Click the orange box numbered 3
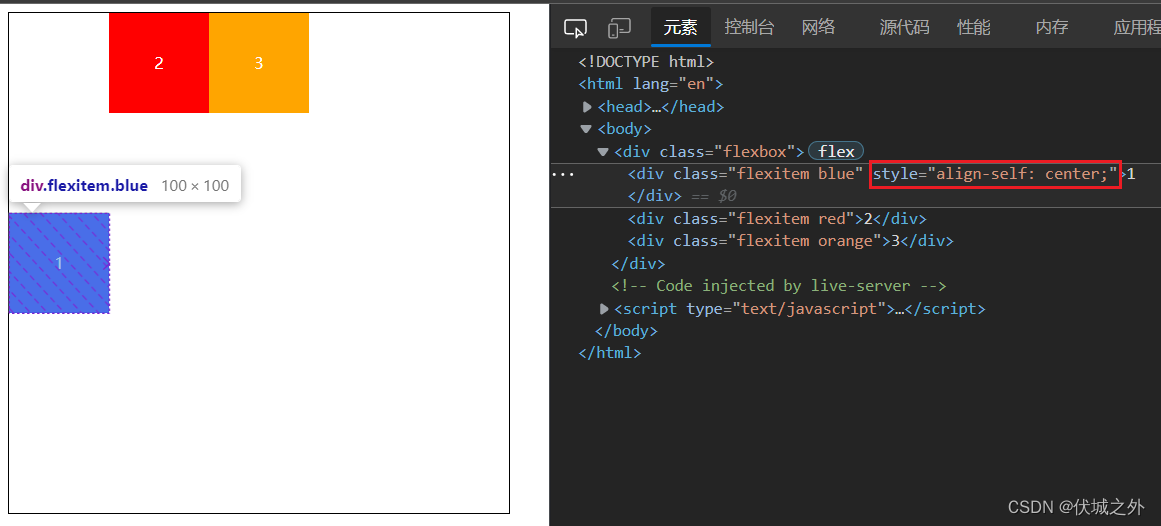This screenshot has height=526, width=1161. coord(259,63)
